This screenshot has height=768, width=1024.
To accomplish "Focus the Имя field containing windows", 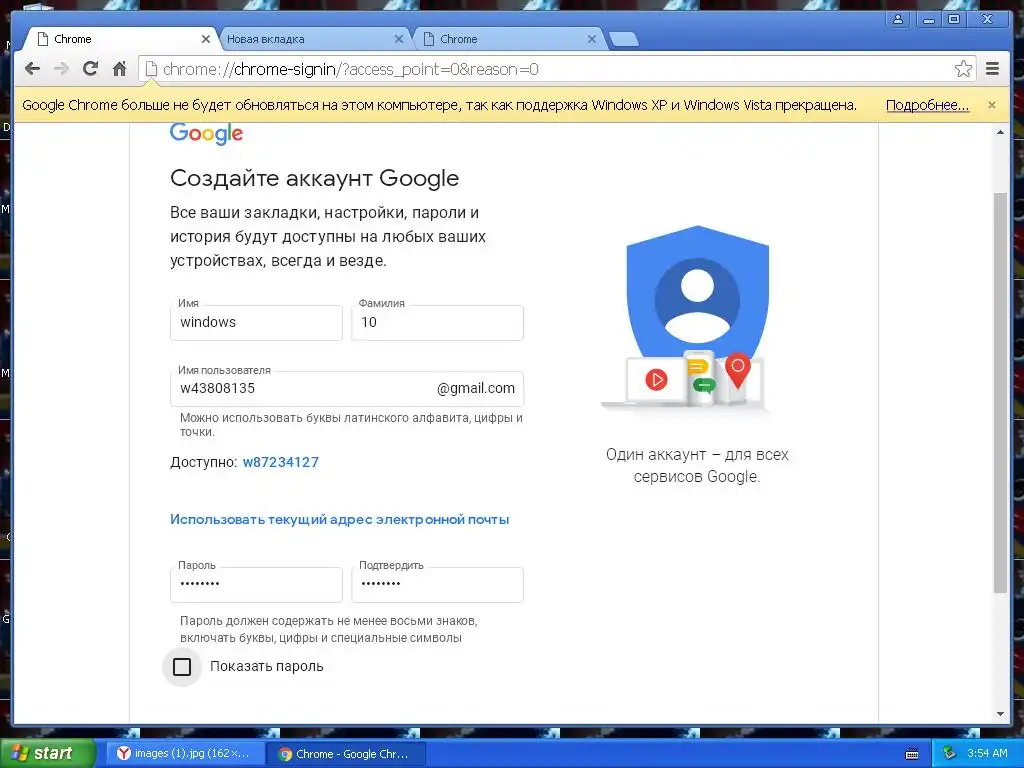I will [x=256, y=323].
